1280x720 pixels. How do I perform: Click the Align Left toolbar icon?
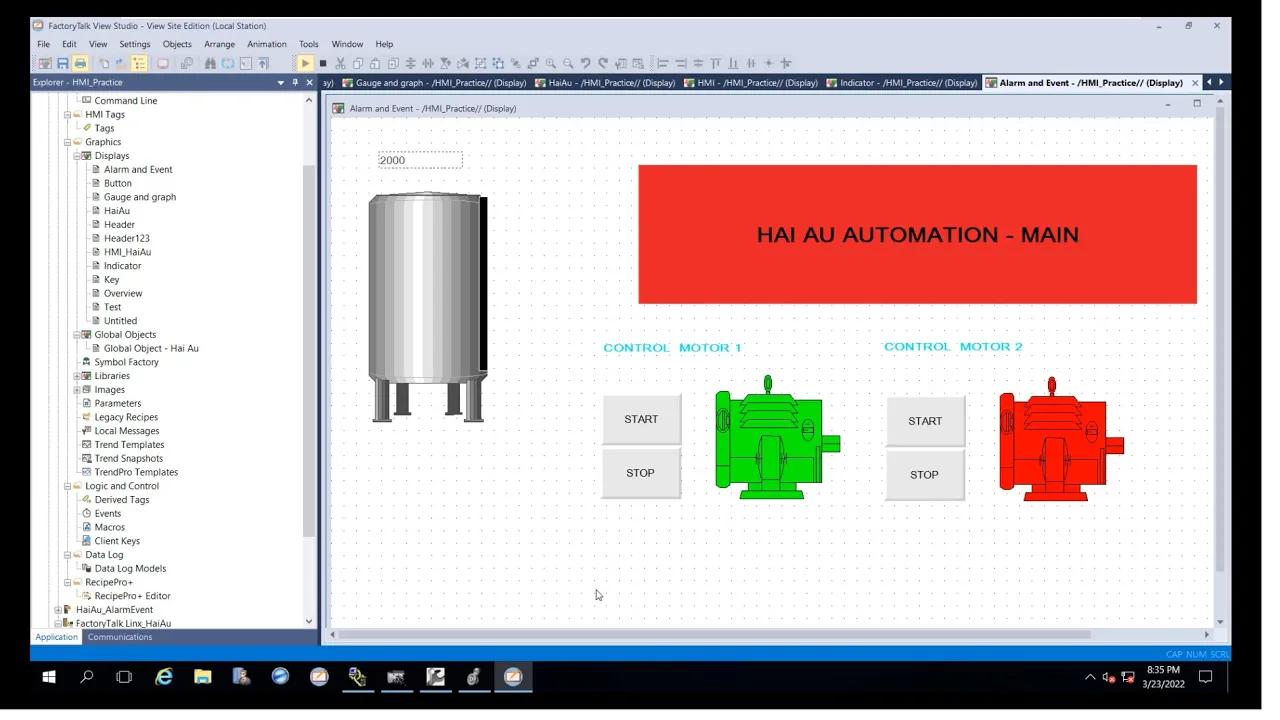coord(663,63)
